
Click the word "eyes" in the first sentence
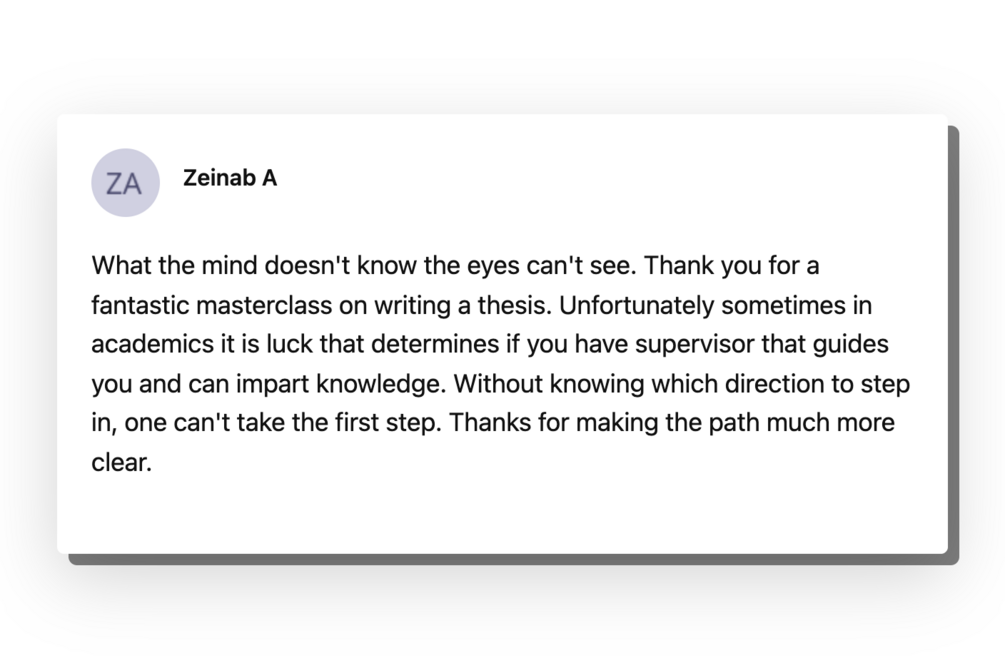click(496, 267)
